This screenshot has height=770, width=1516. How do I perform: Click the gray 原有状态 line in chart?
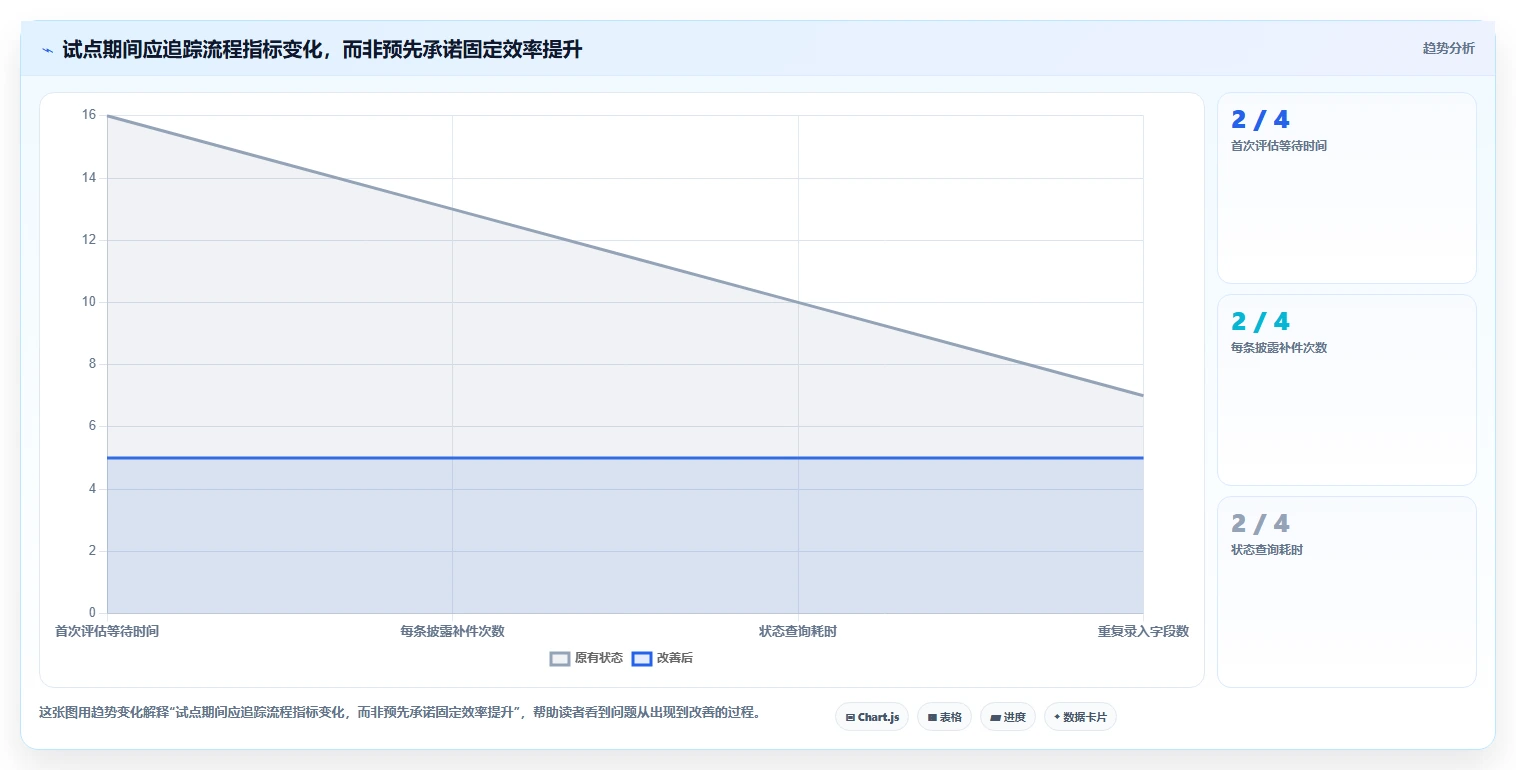(625, 256)
